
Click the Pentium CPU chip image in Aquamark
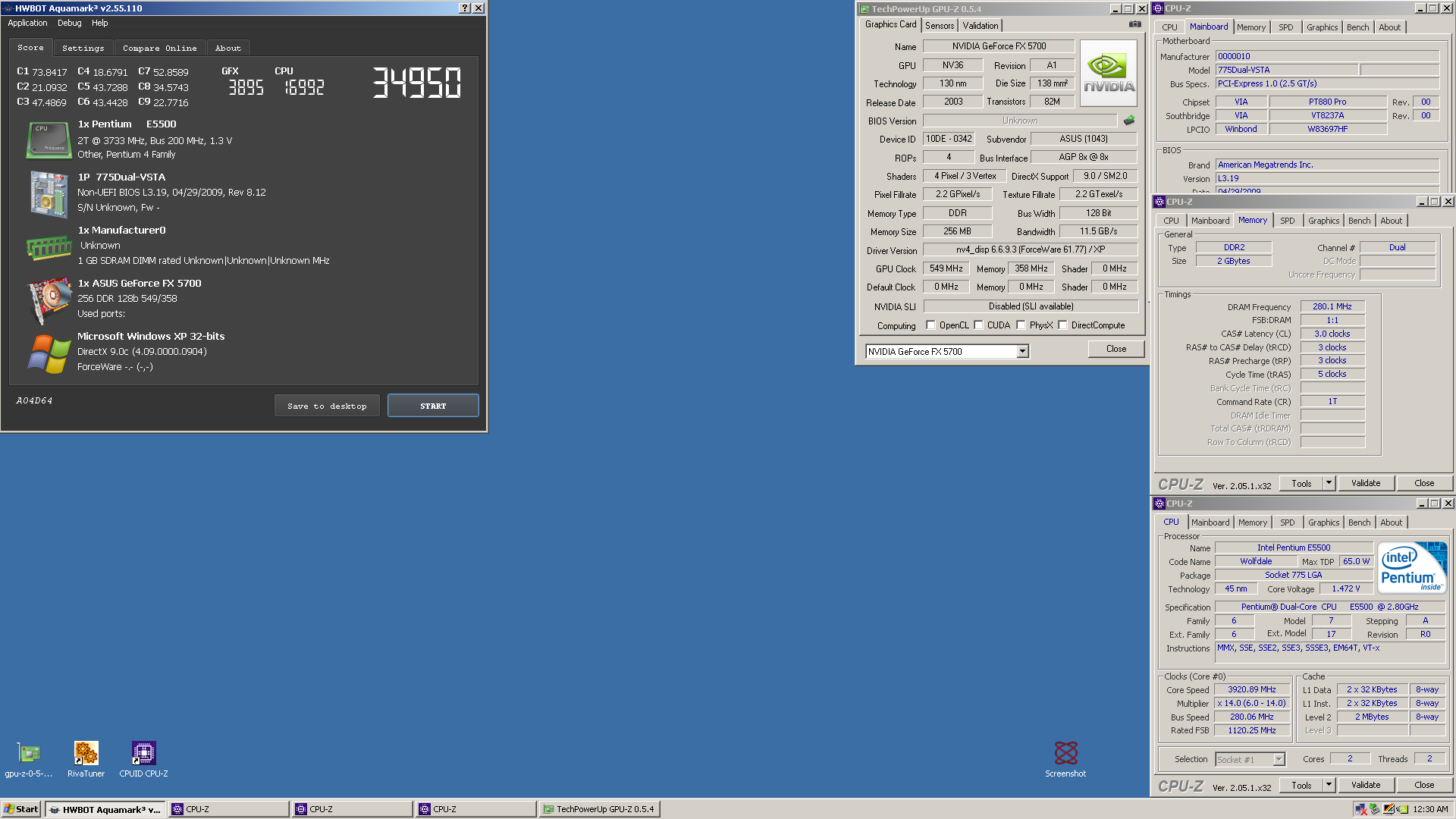point(49,140)
